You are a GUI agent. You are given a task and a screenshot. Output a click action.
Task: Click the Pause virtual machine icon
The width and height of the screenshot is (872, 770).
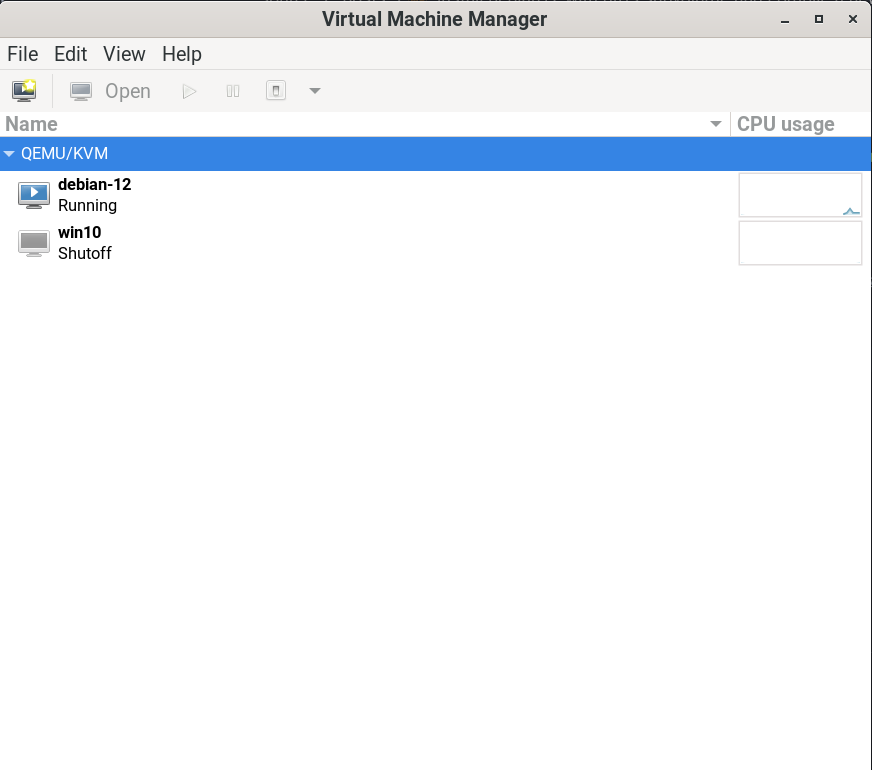pos(233,91)
